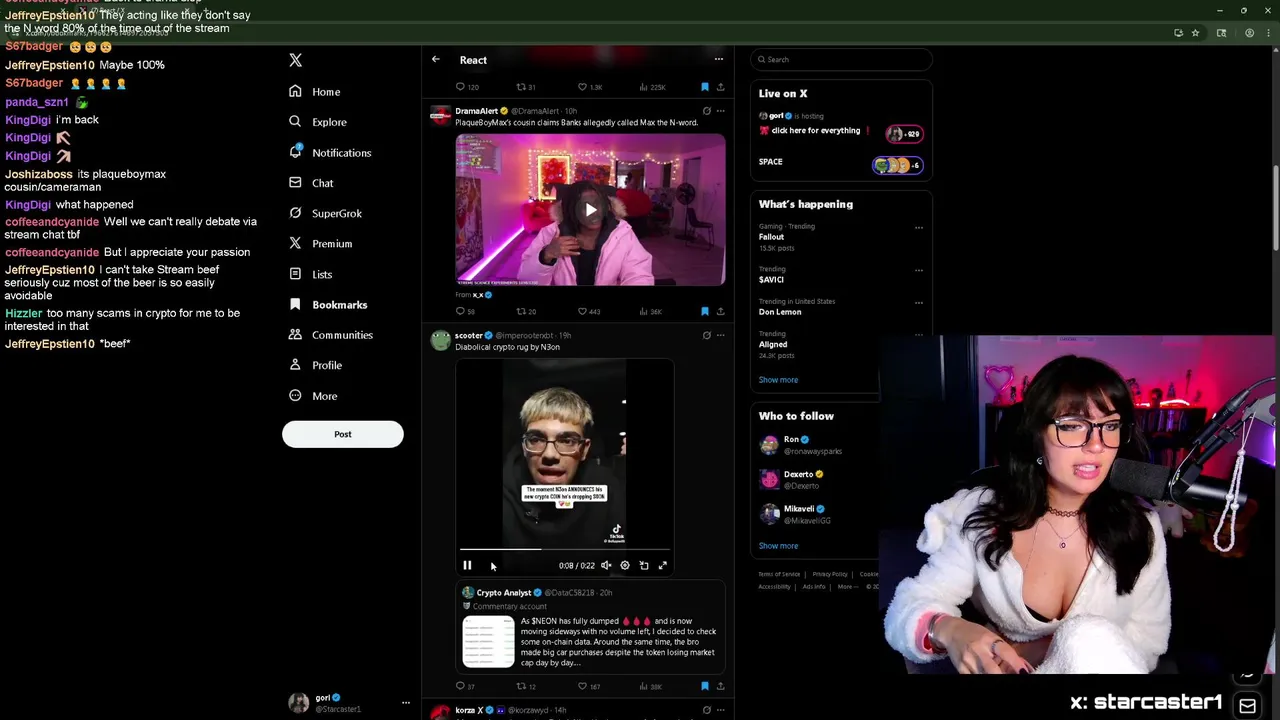Open Grok icon on DramaAlert post
This screenshot has height=720, width=1280.
706,111
